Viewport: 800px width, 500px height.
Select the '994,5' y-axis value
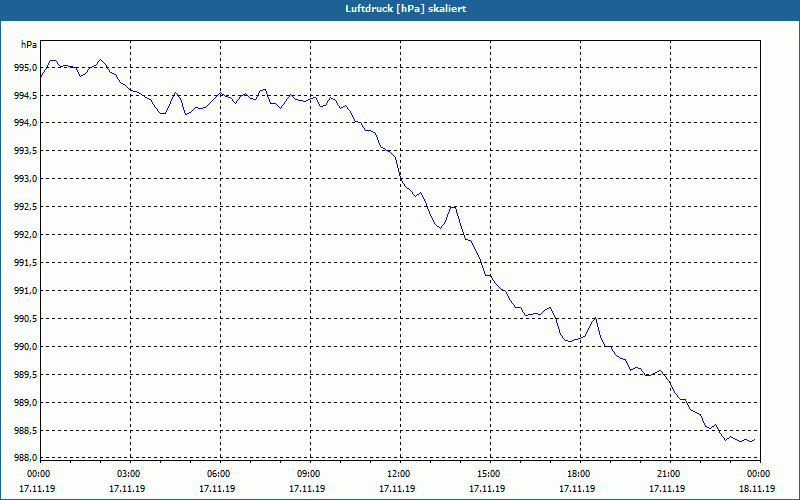pyautogui.click(x=25, y=95)
